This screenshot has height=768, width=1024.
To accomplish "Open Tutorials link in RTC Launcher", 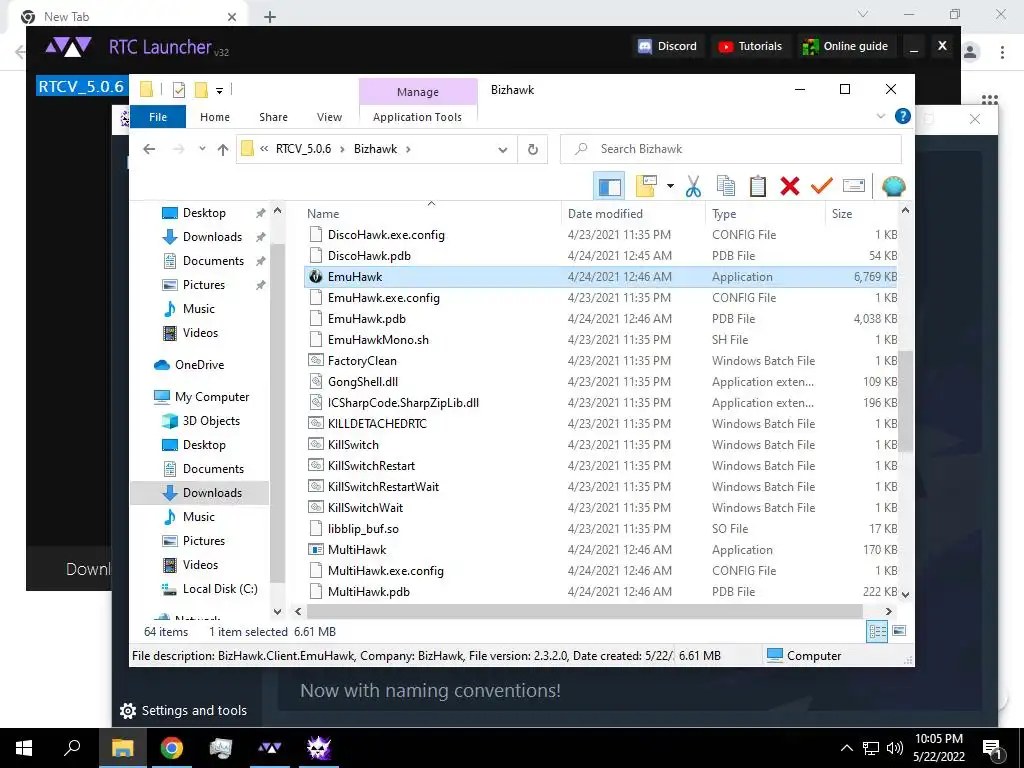I will [x=750, y=46].
